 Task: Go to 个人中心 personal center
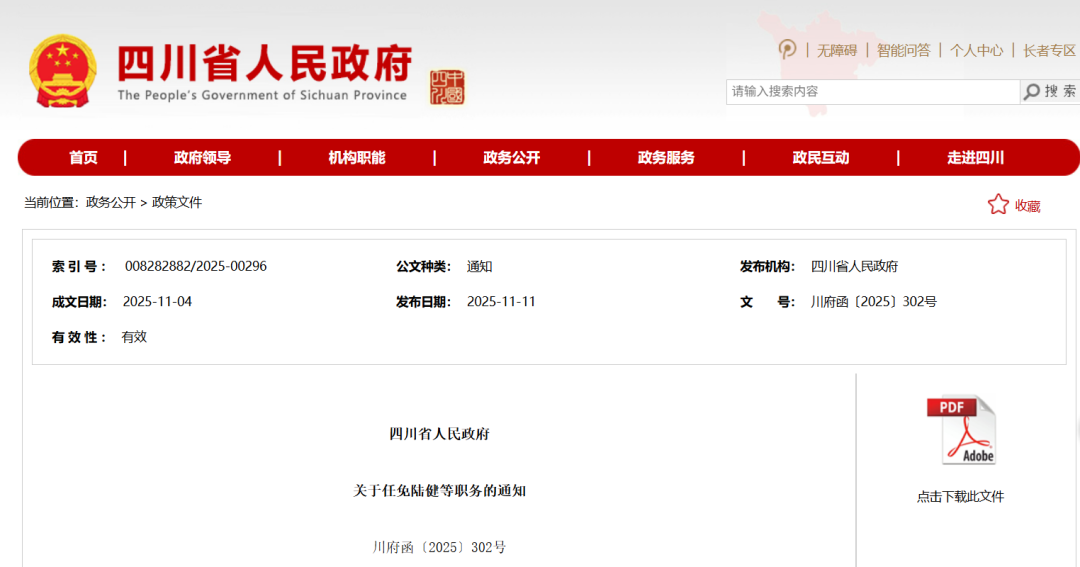pos(976,50)
